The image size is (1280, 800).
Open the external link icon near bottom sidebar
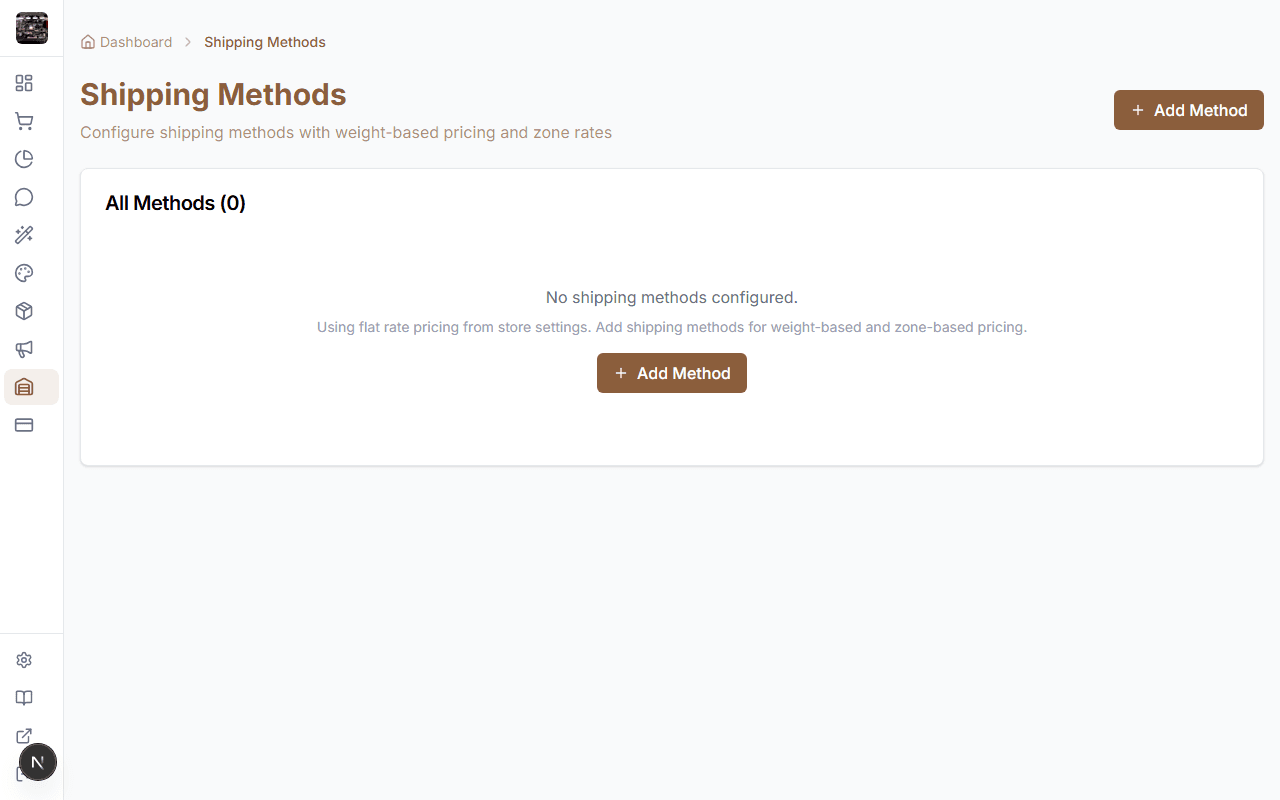(24, 736)
